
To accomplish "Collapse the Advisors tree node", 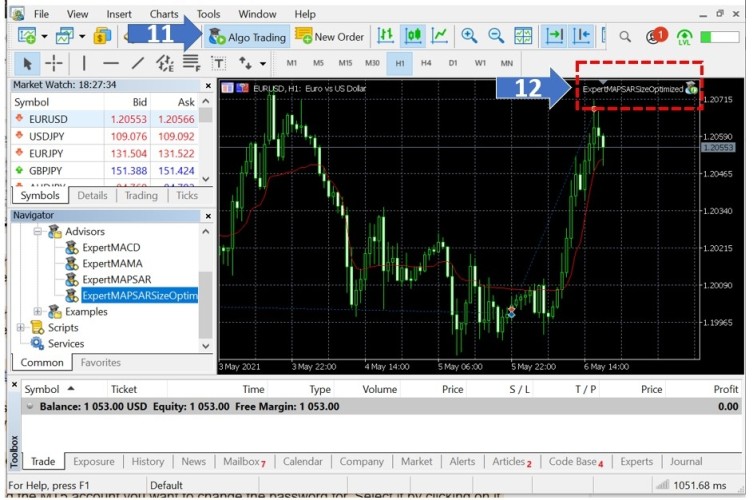I will (39, 231).
